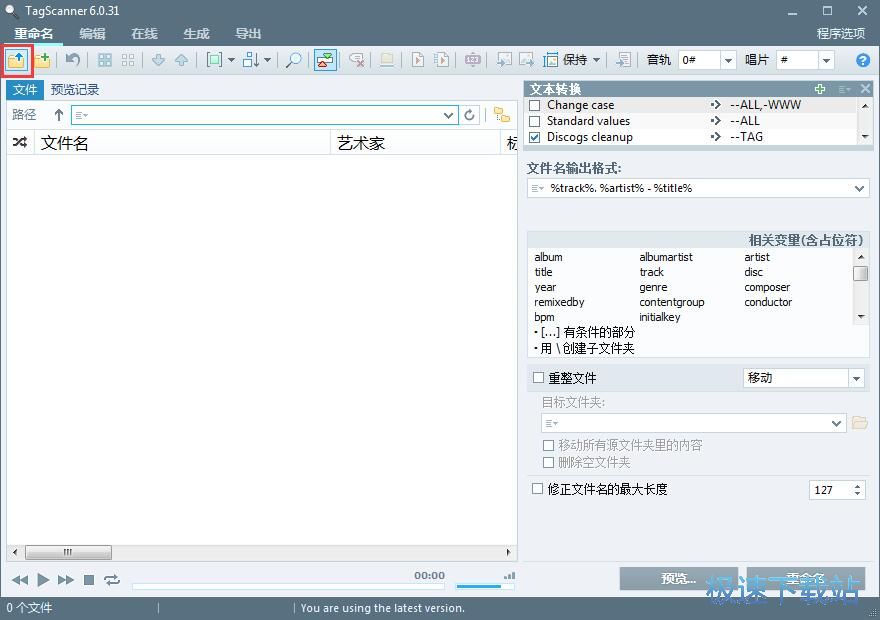
Task: Click the album art swap icon
Action: (x=324, y=60)
